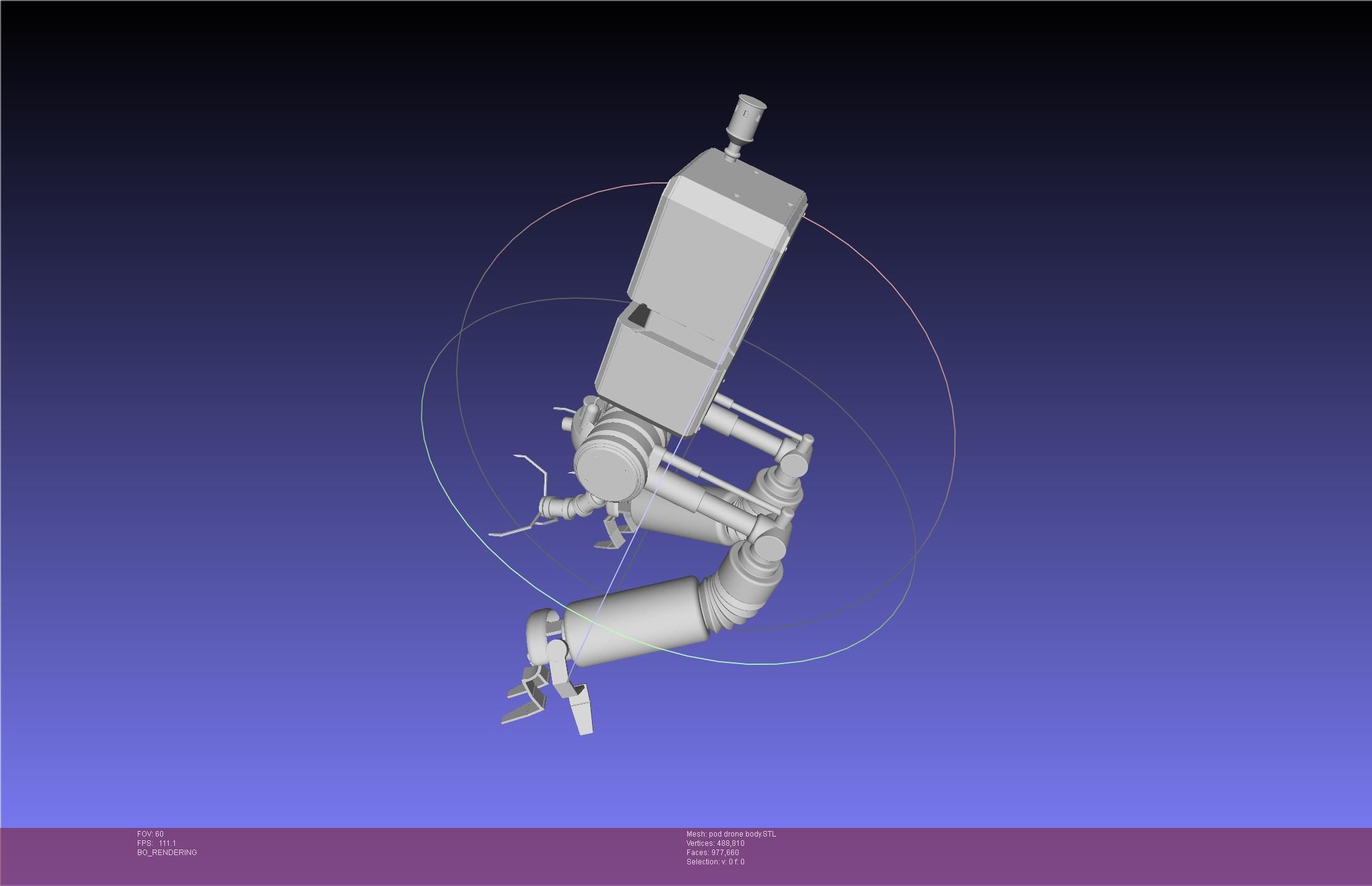Click the Selection: v: 0 f: 0 line

pyautogui.click(x=715, y=862)
